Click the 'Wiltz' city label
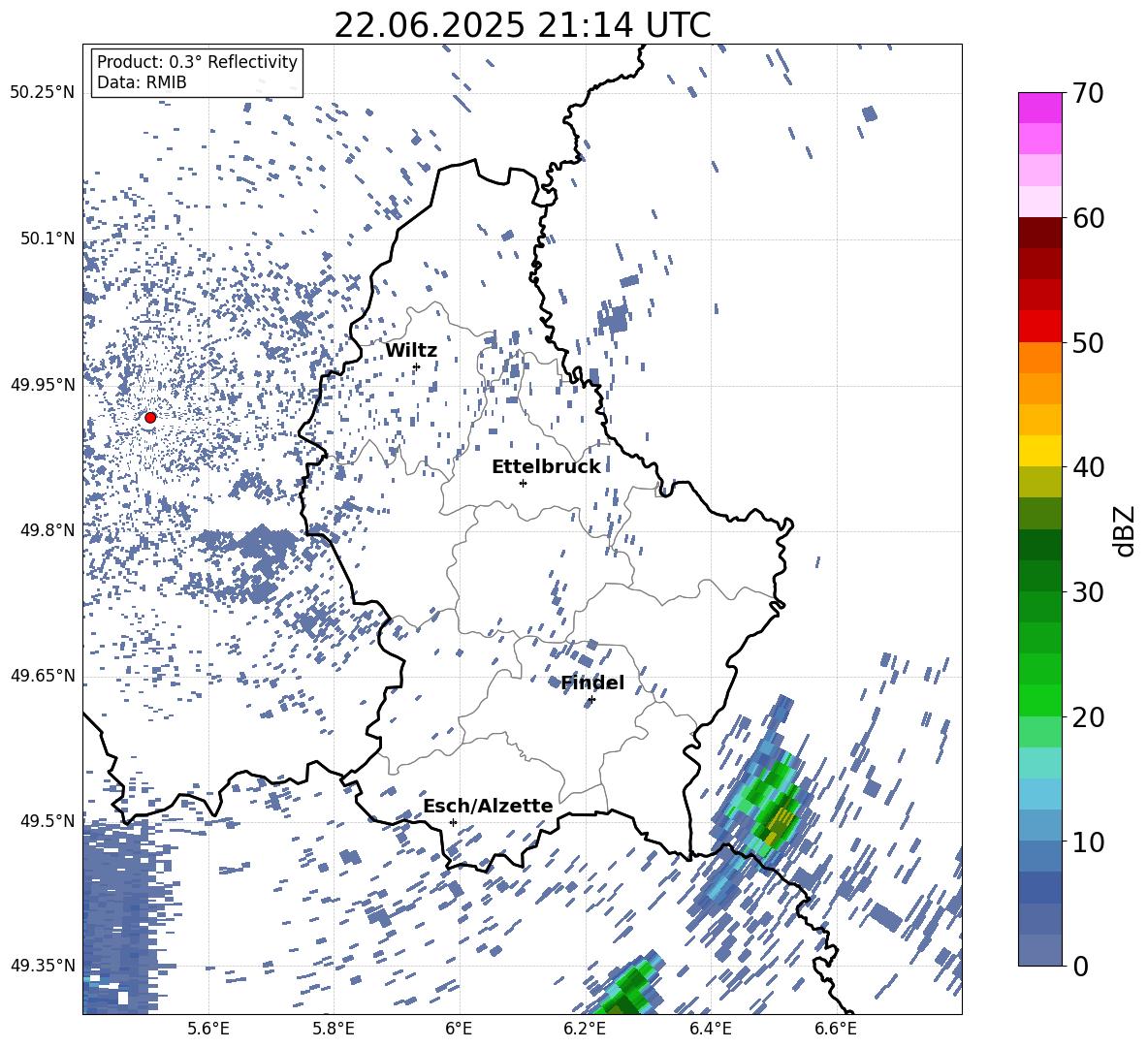Viewport: 1148px width, 1048px height. (x=411, y=351)
